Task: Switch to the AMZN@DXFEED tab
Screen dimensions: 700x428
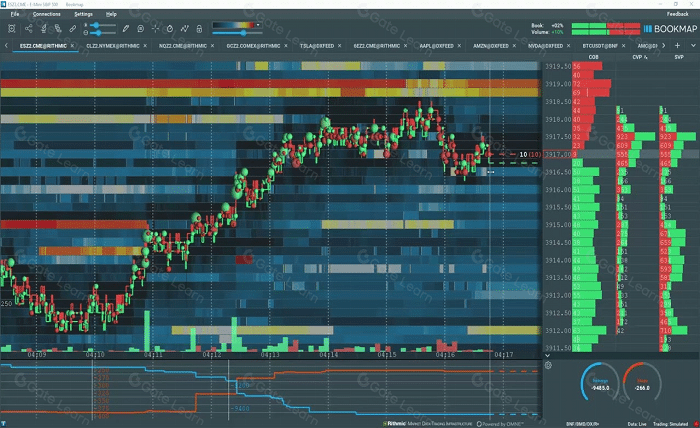Action: point(491,46)
